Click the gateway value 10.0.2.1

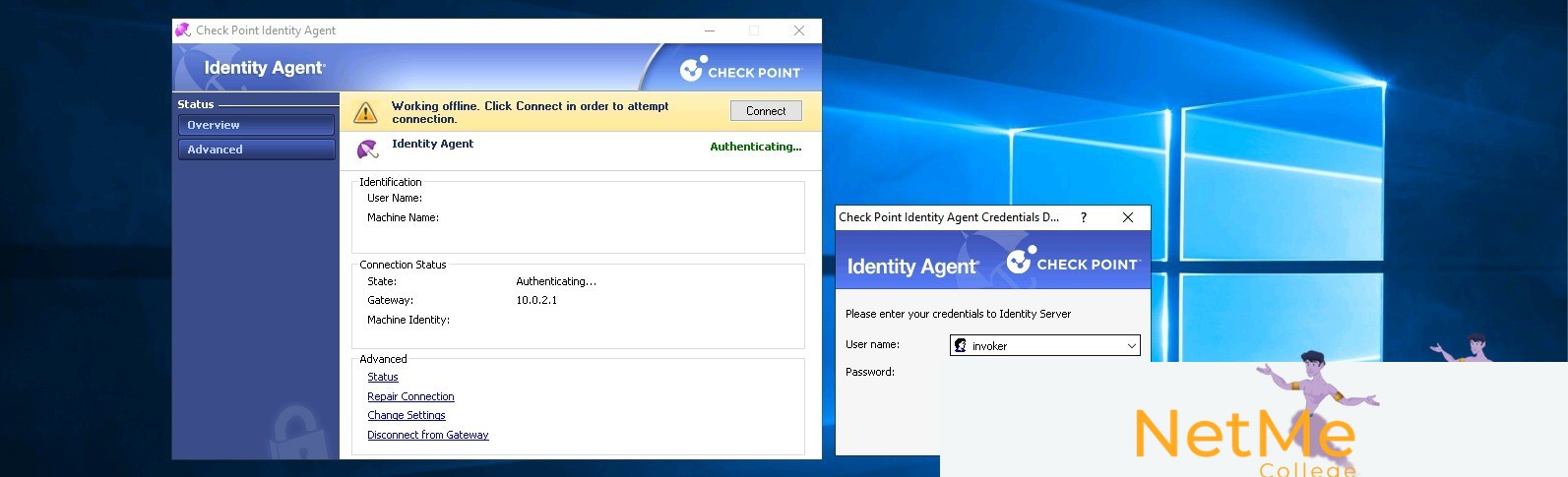pyautogui.click(x=536, y=300)
